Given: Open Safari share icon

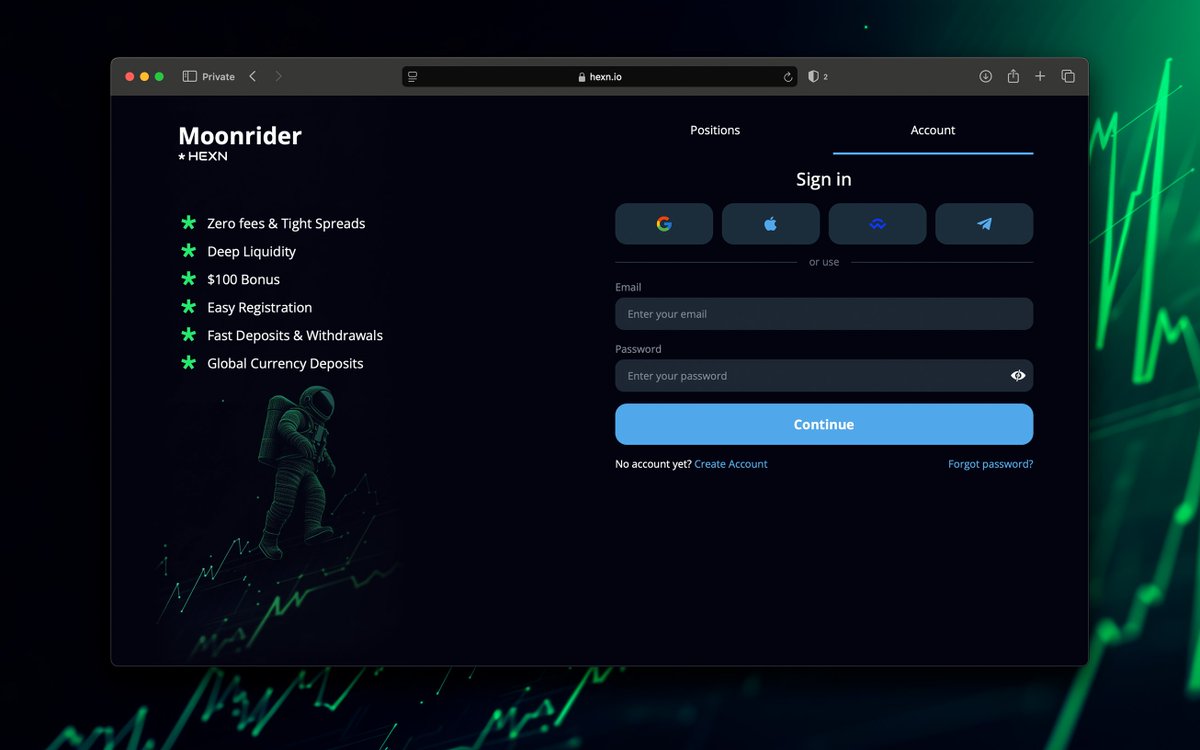Looking at the screenshot, I should tap(1013, 76).
